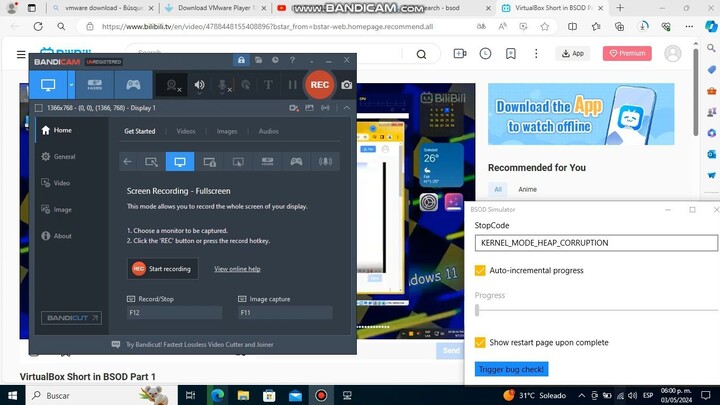The height and width of the screenshot is (405, 720).
Task: Take a screenshot with camera icon
Action: coord(347,85)
